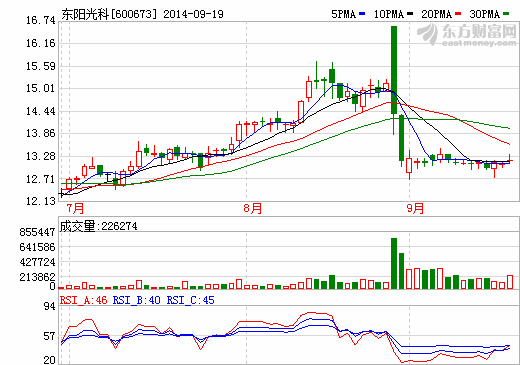Click the RSI_A:46 indicator label
The height and width of the screenshot is (365, 520).
pyautogui.click(x=84, y=300)
